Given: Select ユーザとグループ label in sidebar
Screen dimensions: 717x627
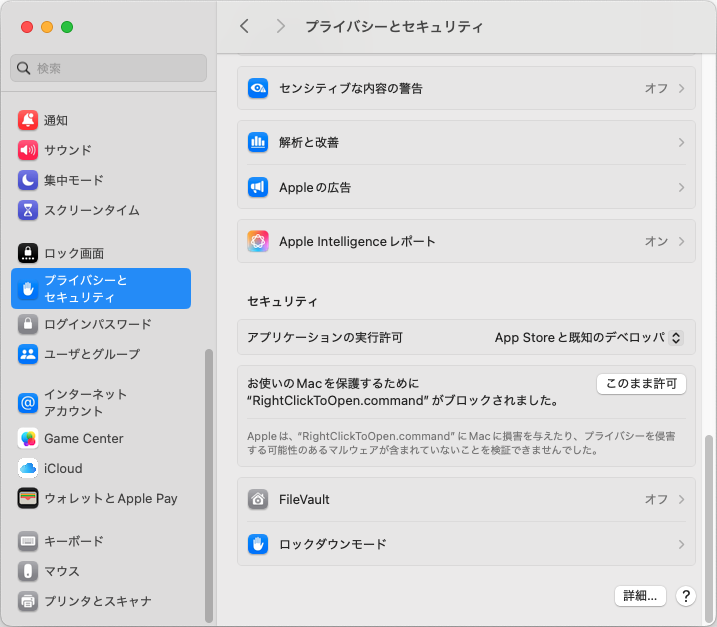Looking at the screenshot, I should point(92,354).
